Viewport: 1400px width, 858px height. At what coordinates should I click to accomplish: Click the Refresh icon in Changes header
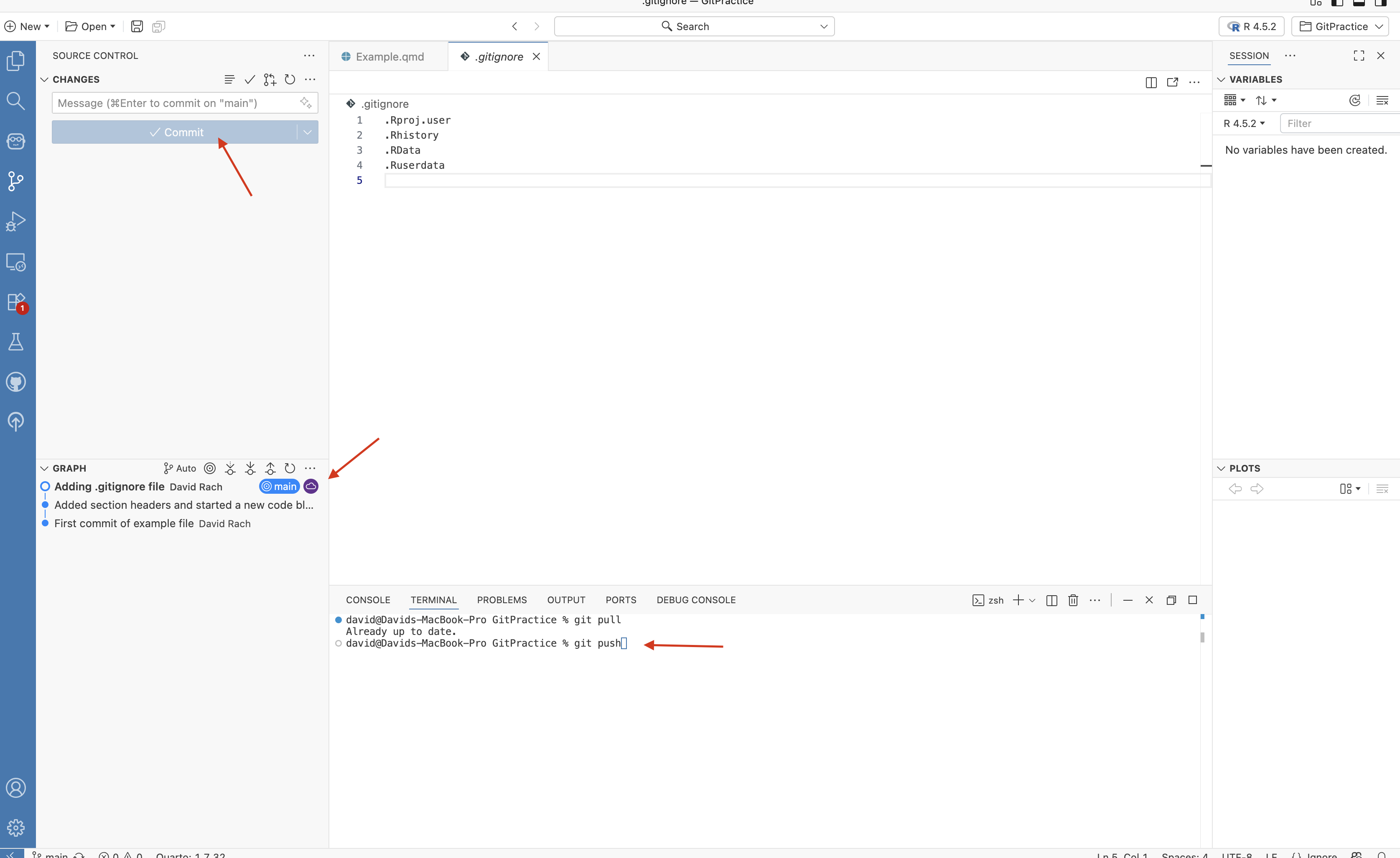[290, 79]
